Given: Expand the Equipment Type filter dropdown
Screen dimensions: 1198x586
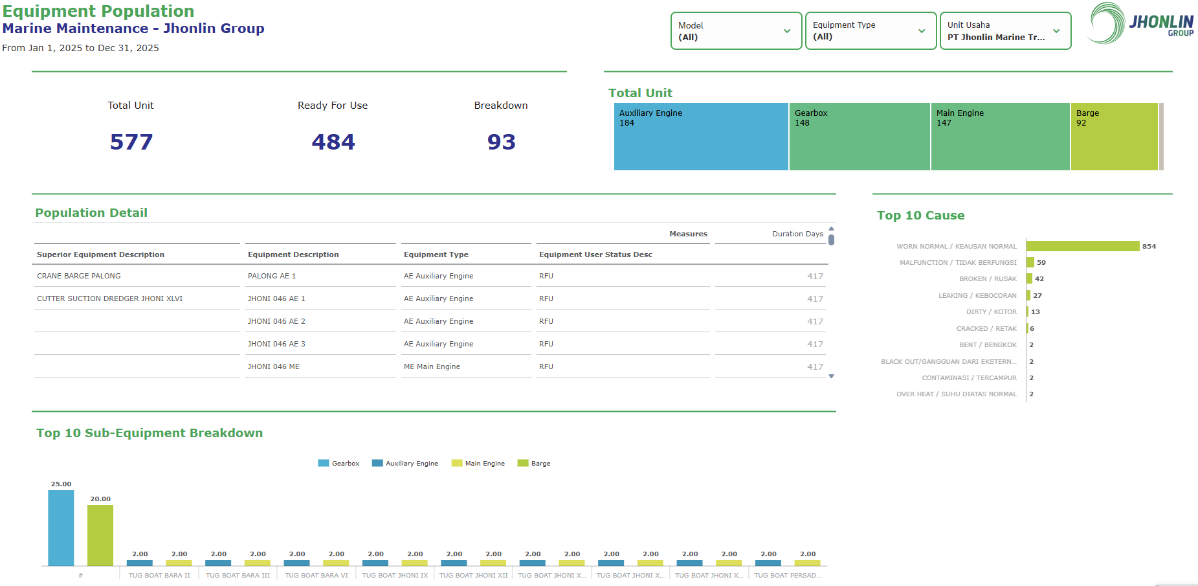Looking at the screenshot, I should coord(870,31).
